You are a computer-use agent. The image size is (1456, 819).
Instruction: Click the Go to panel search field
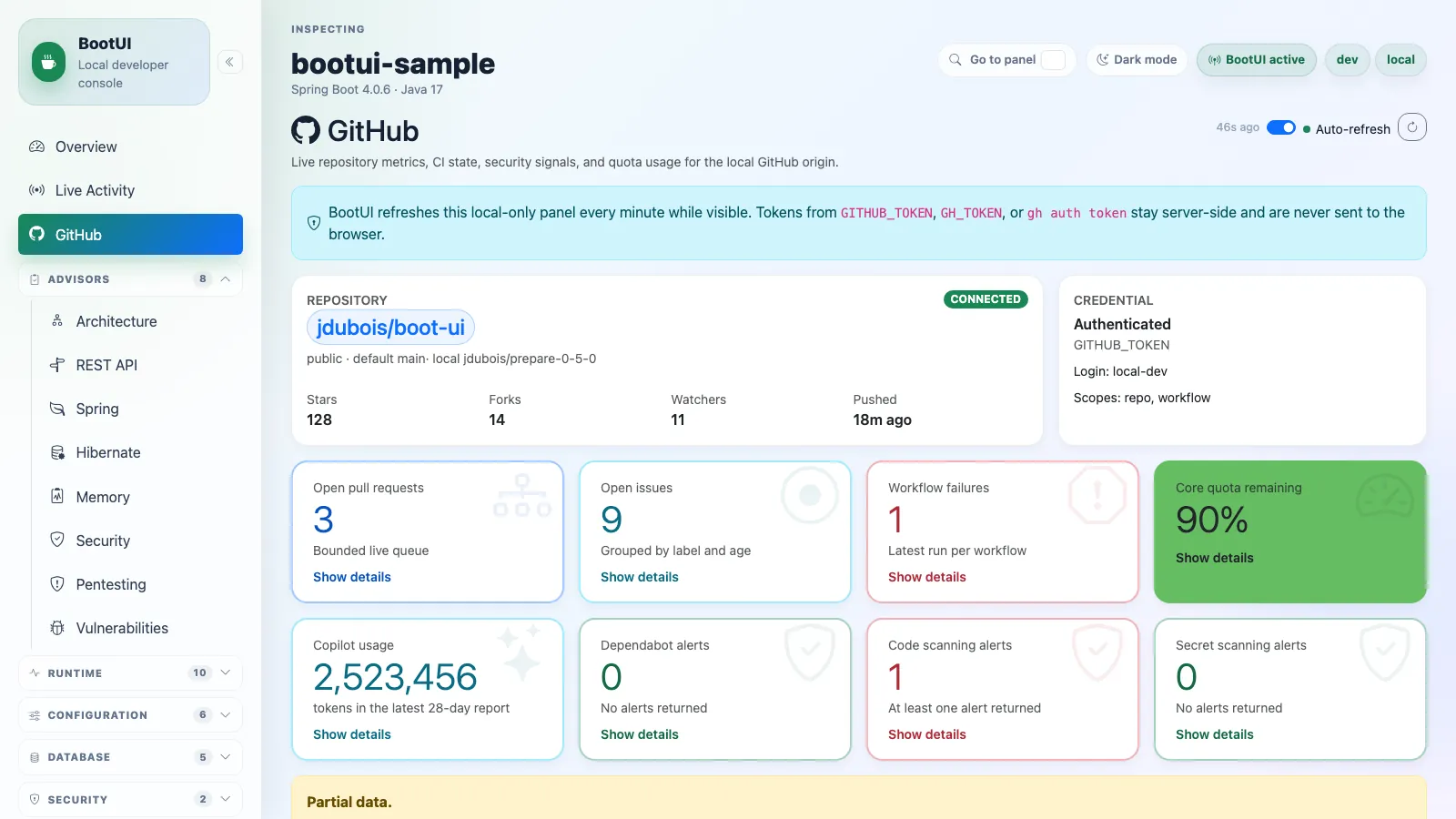[x=1007, y=59]
